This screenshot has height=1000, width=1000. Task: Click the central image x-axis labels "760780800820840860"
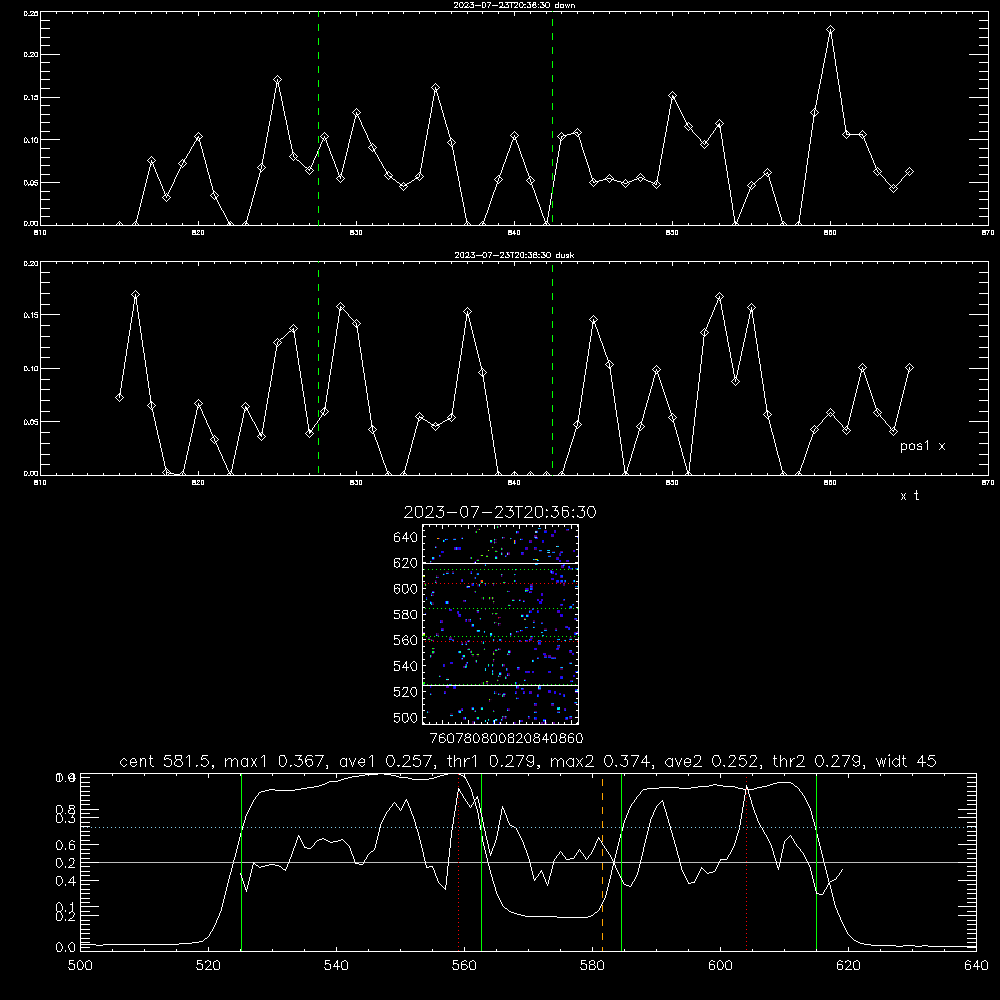pos(506,739)
